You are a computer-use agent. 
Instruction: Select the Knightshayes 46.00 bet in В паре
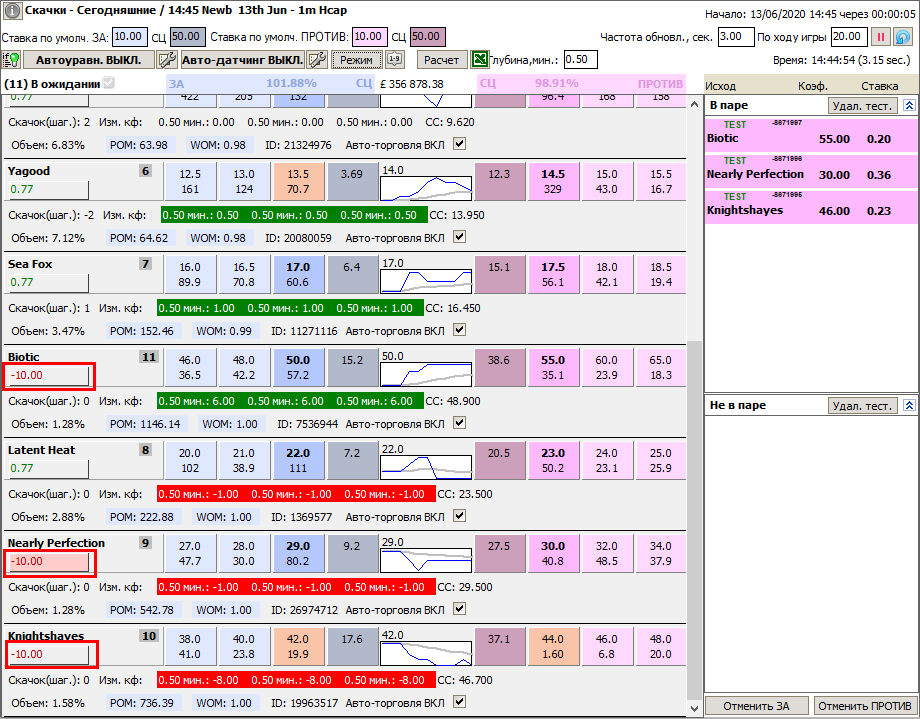pyautogui.click(x=811, y=206)
